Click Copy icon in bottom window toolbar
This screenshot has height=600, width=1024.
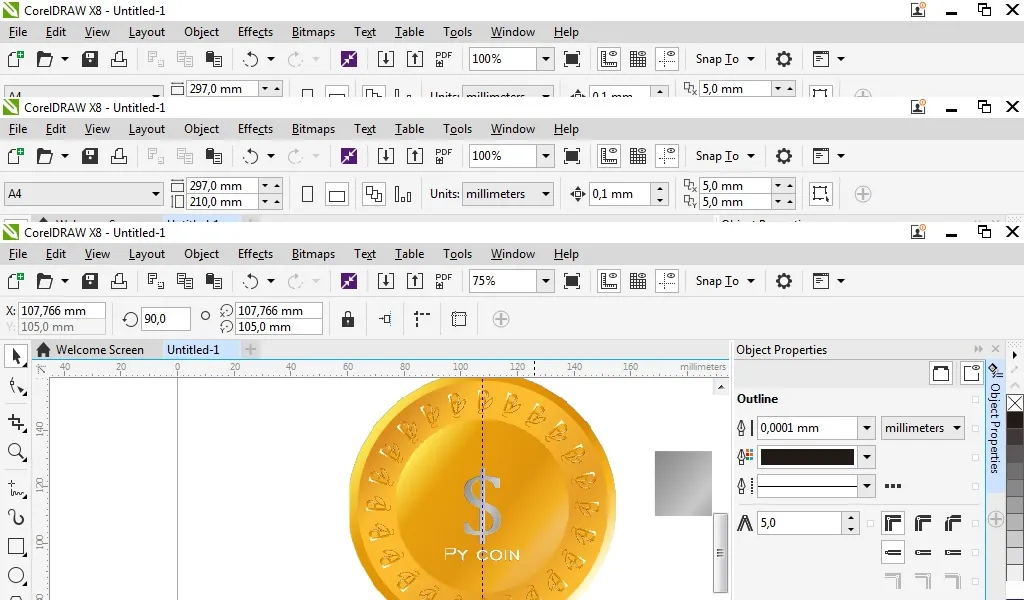185,281
